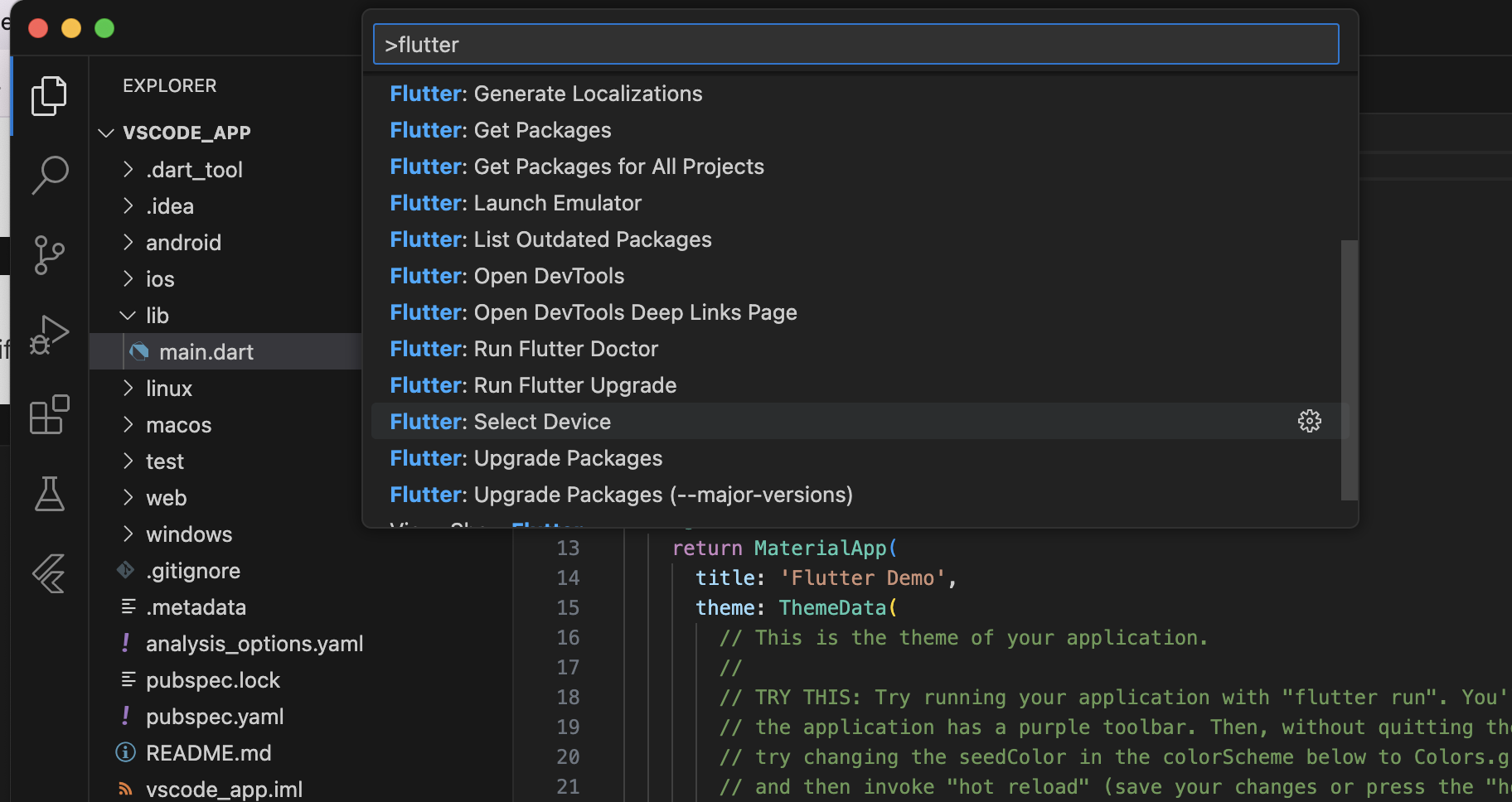Expand the windows folder

[128, 534]
